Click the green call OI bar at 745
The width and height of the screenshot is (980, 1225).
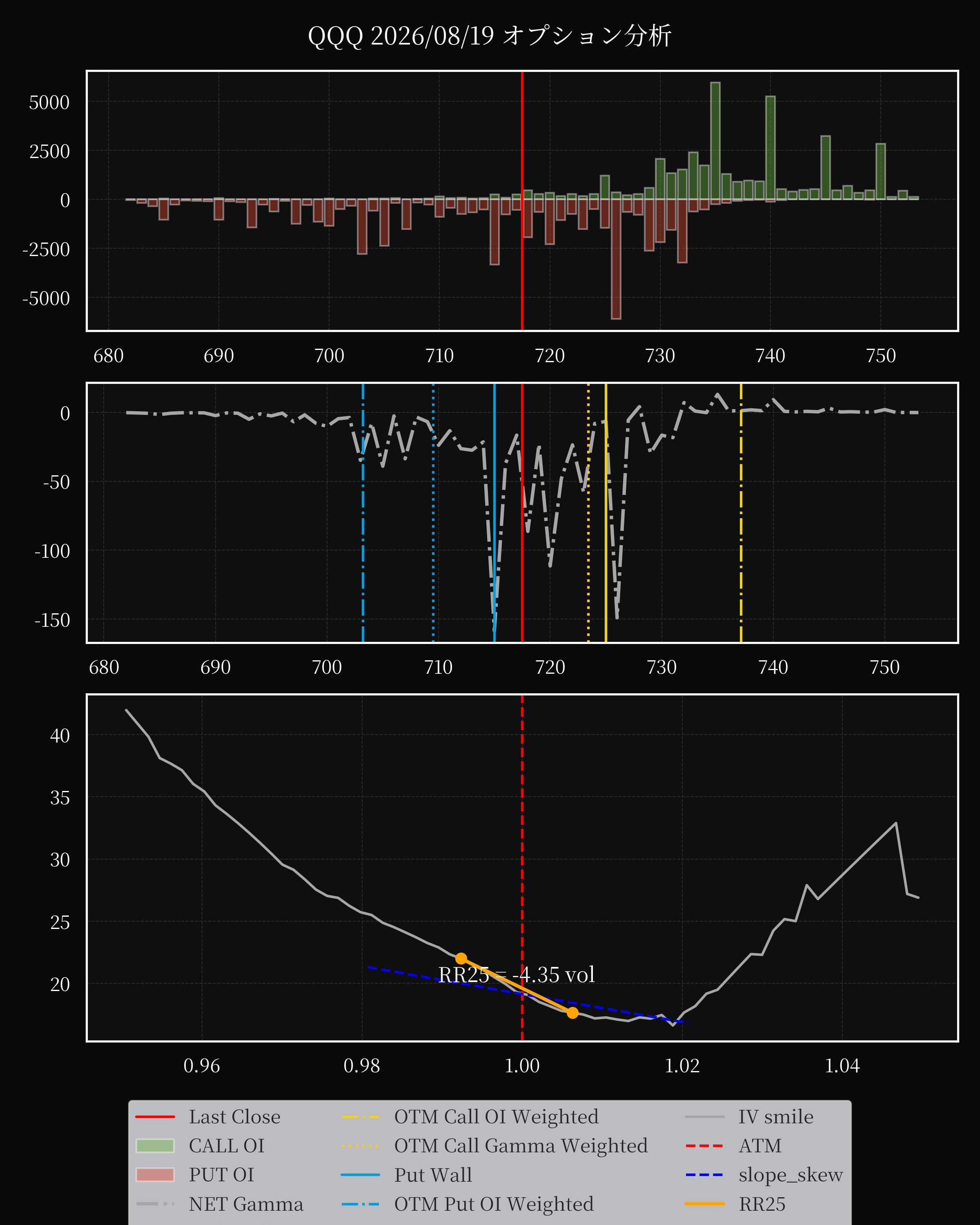[826, 167]
